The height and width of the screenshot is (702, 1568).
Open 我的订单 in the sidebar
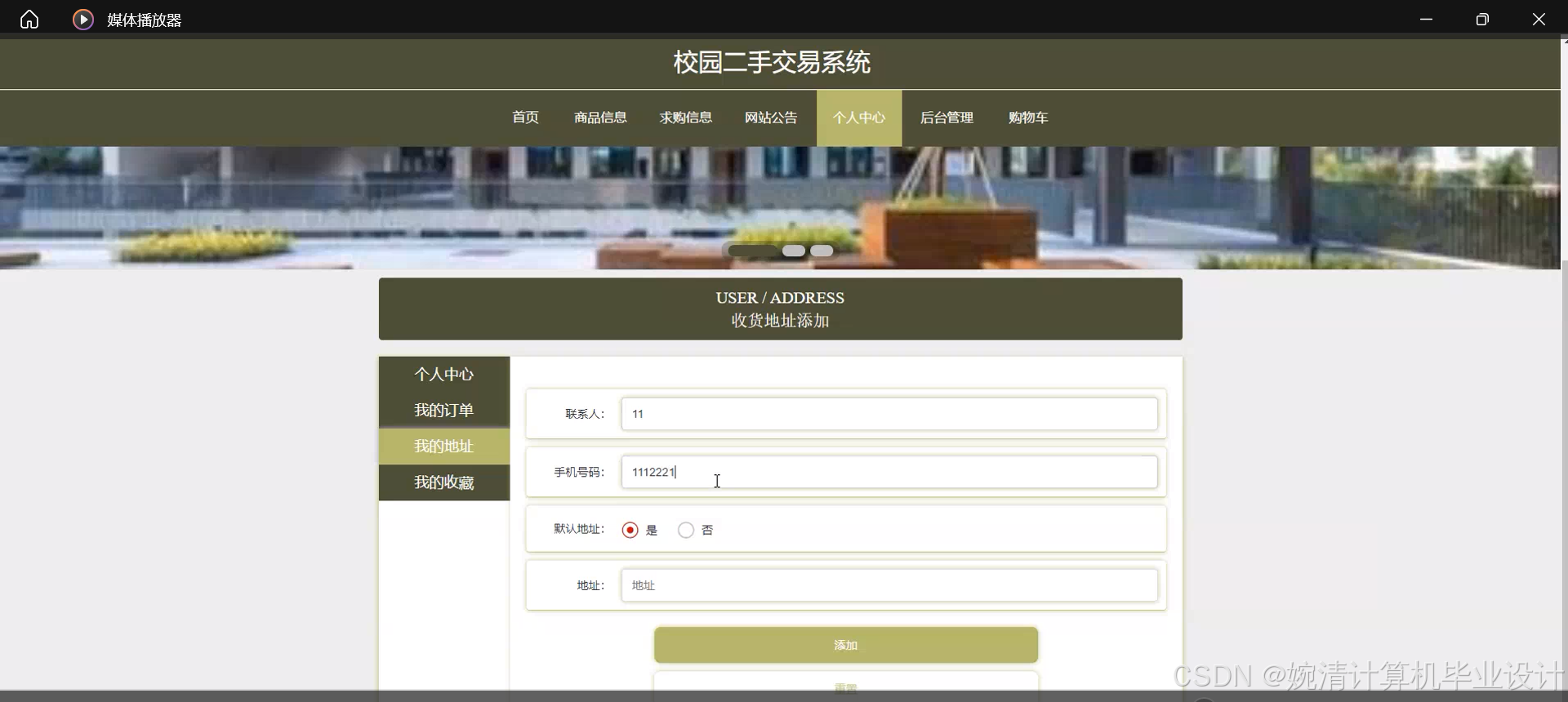[444, 411]
